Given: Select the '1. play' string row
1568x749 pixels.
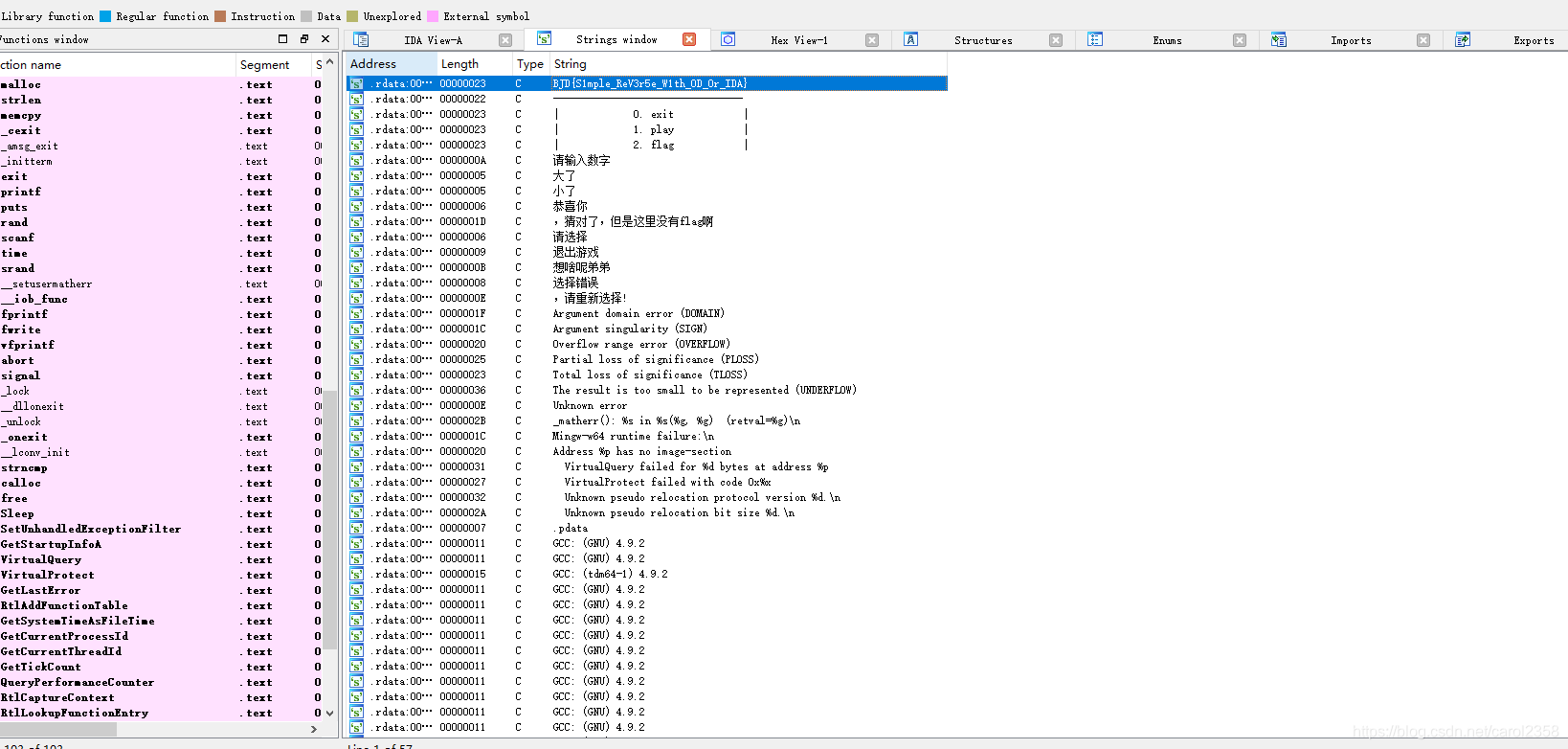Looking at the screenshot, I should click(646, 129).
